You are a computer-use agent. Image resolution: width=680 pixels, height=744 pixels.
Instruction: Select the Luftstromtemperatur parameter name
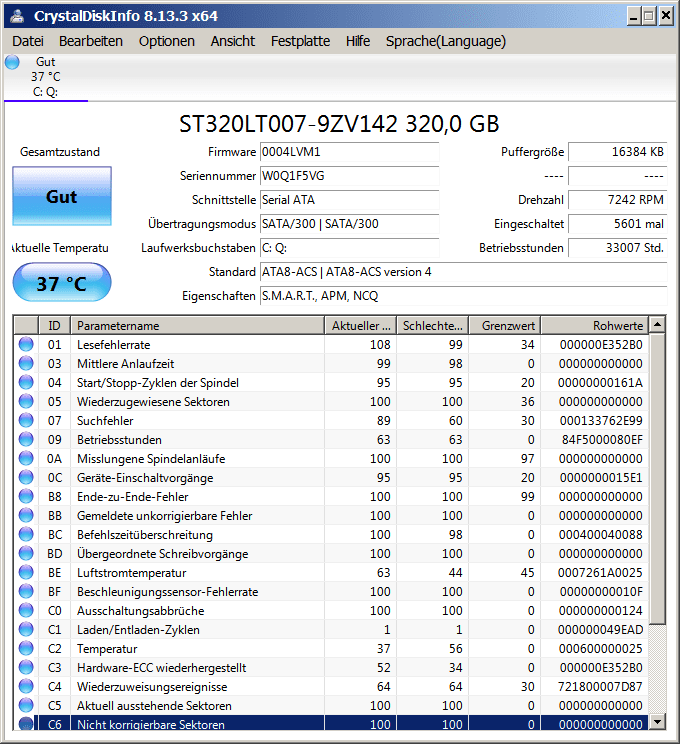(x=131, y=573)
